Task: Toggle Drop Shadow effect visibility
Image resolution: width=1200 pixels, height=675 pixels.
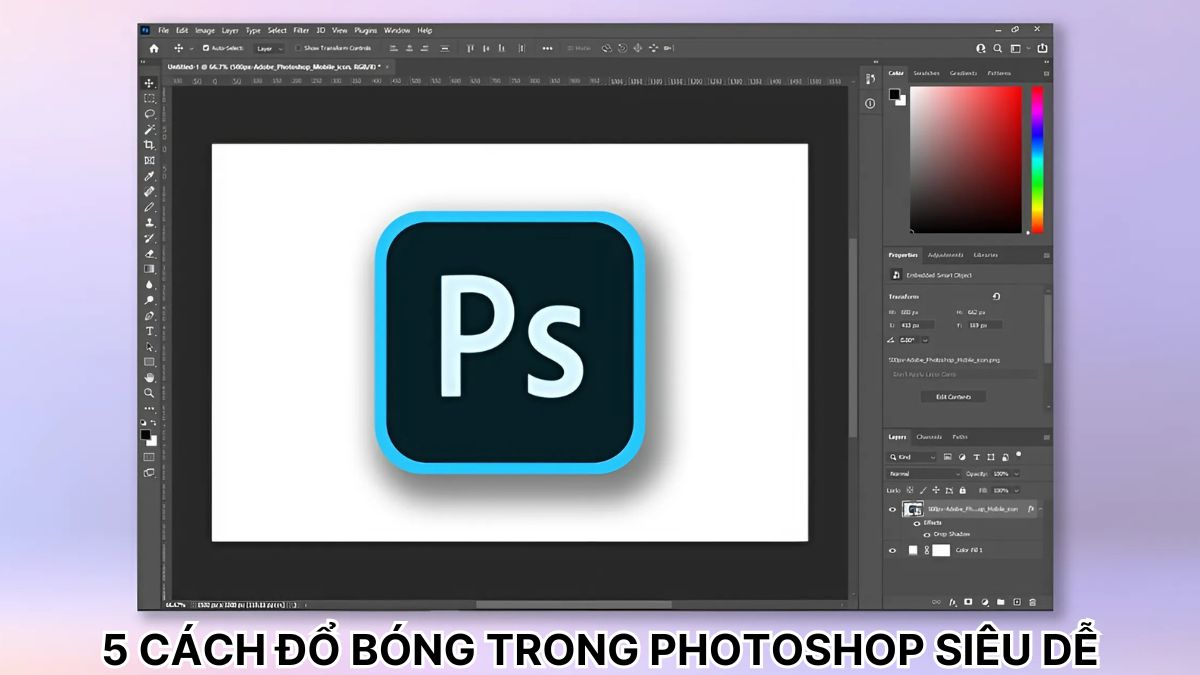Action: (x=927, y=535)
